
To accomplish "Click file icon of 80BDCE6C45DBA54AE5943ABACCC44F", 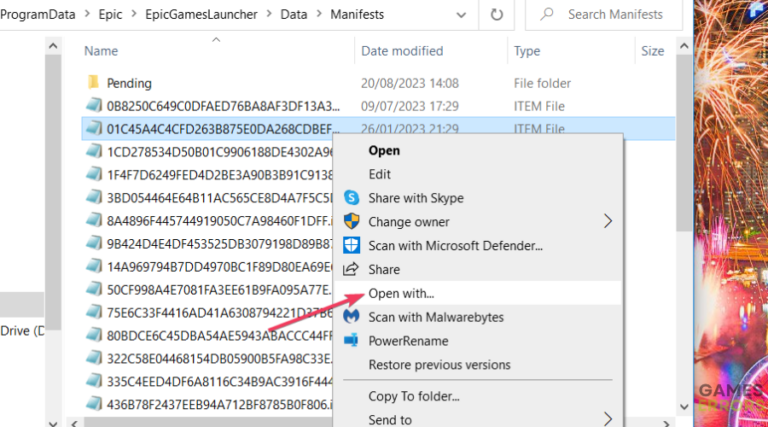I will pos(94,335).
